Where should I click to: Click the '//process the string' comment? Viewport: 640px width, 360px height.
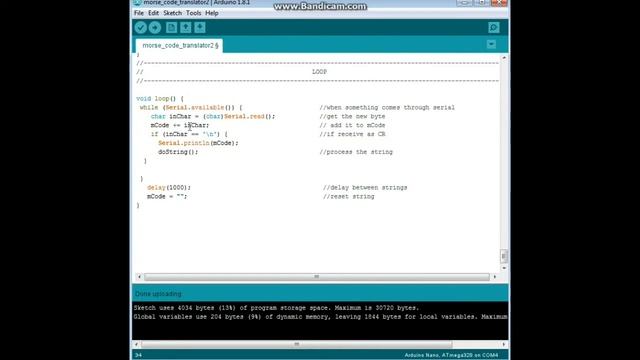point(356,152)
